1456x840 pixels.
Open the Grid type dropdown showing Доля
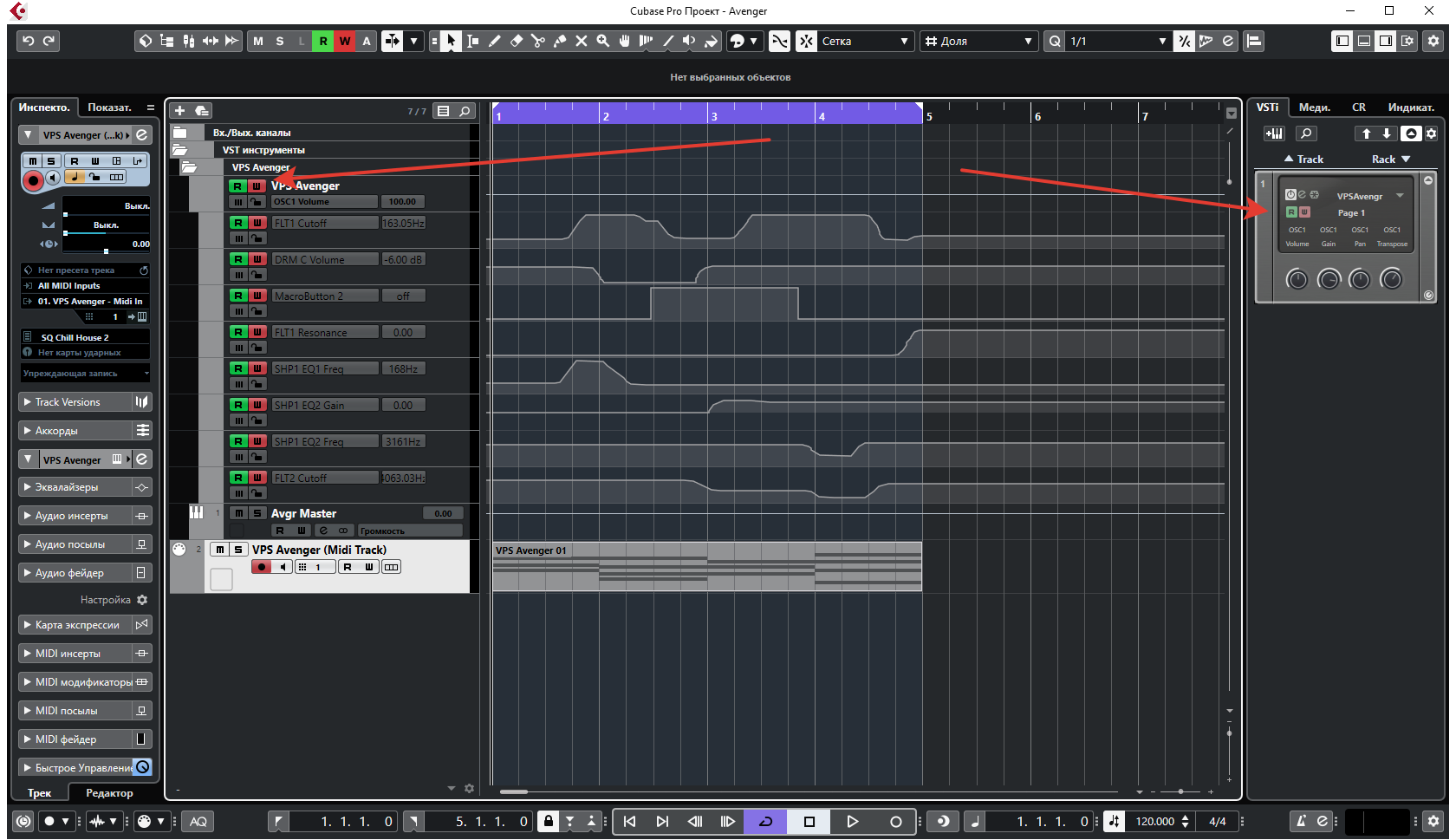coord(978,41)
